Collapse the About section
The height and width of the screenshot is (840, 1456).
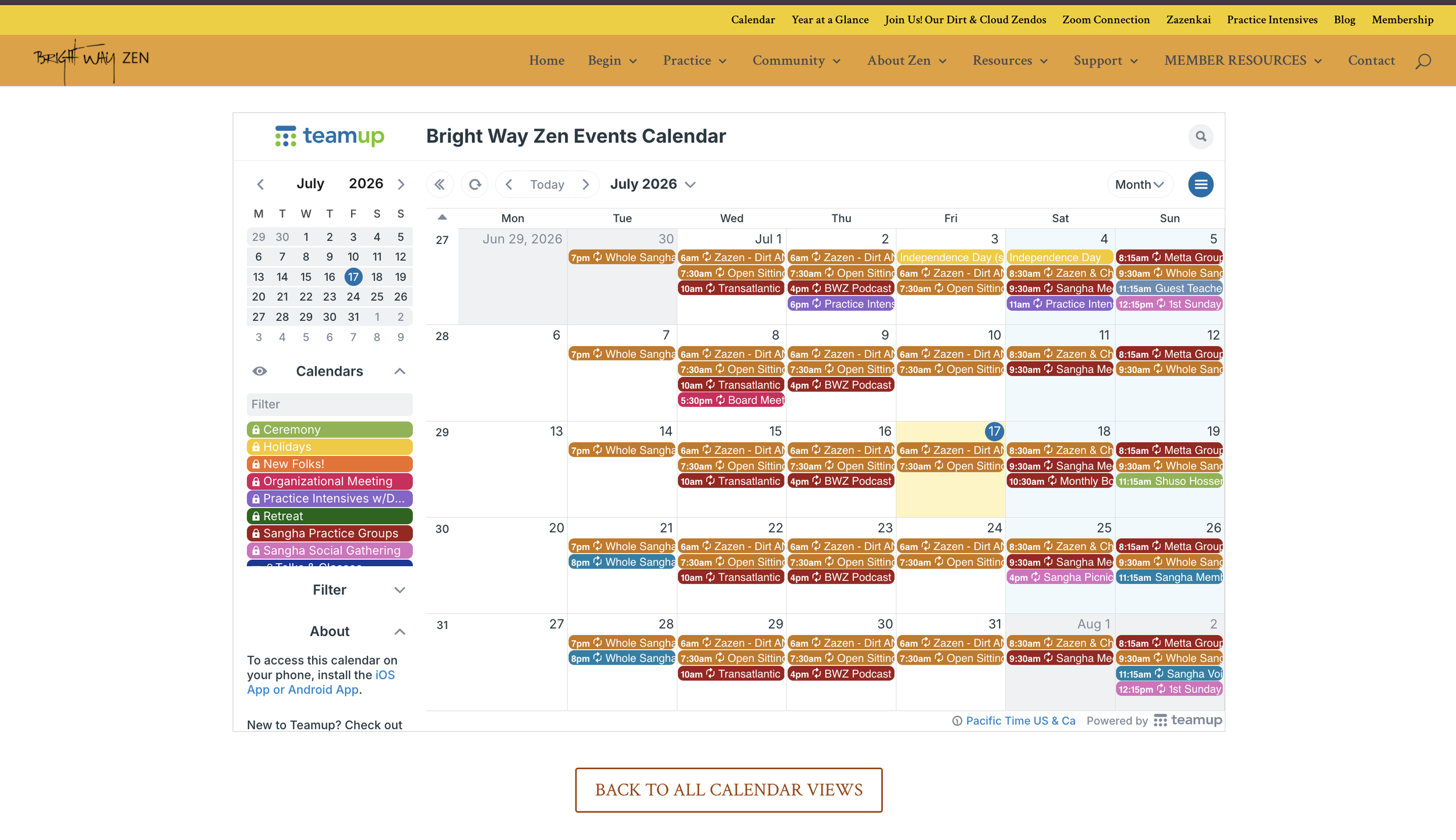click(400, 631)
